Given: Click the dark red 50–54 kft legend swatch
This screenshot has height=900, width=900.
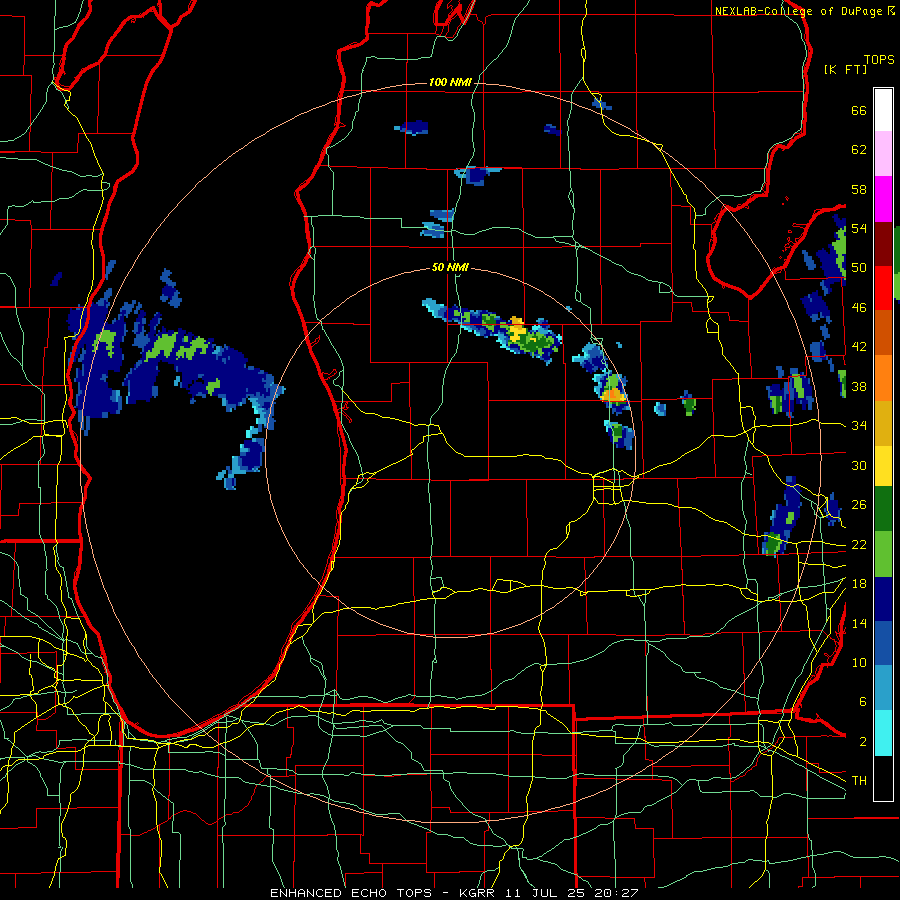Looking at the screenshot, I should [883, 244].
